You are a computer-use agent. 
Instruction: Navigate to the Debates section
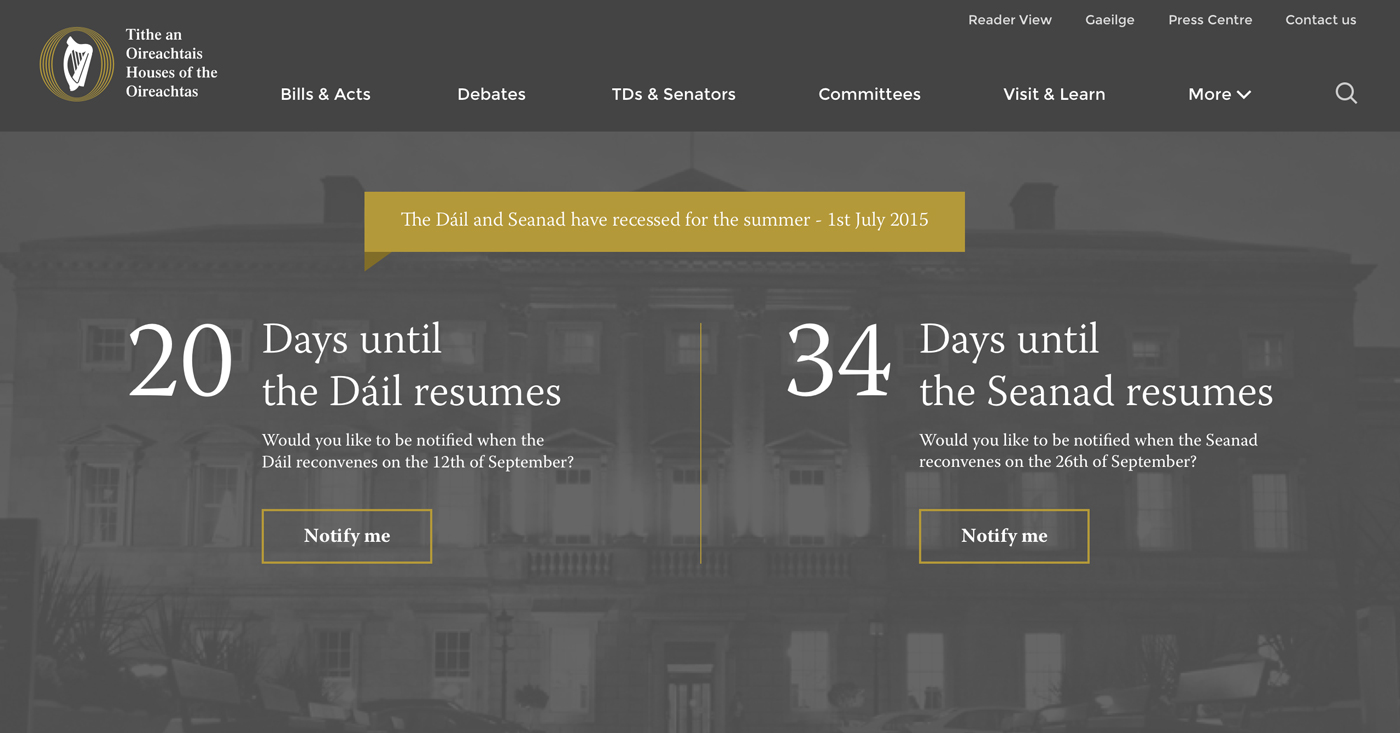click(x=491, y=94)
